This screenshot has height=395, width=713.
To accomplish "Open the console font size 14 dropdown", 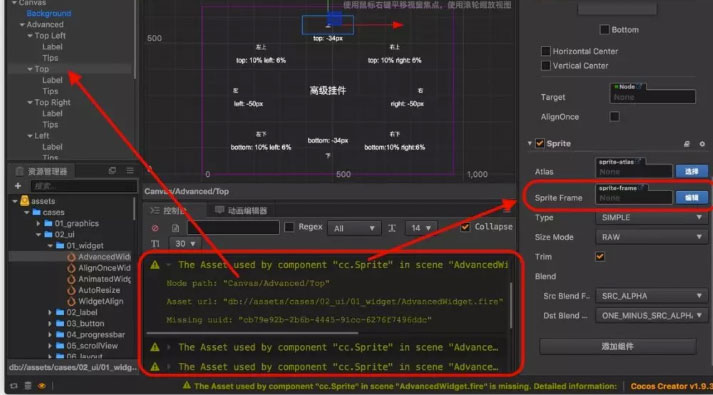I will (421, 228).
